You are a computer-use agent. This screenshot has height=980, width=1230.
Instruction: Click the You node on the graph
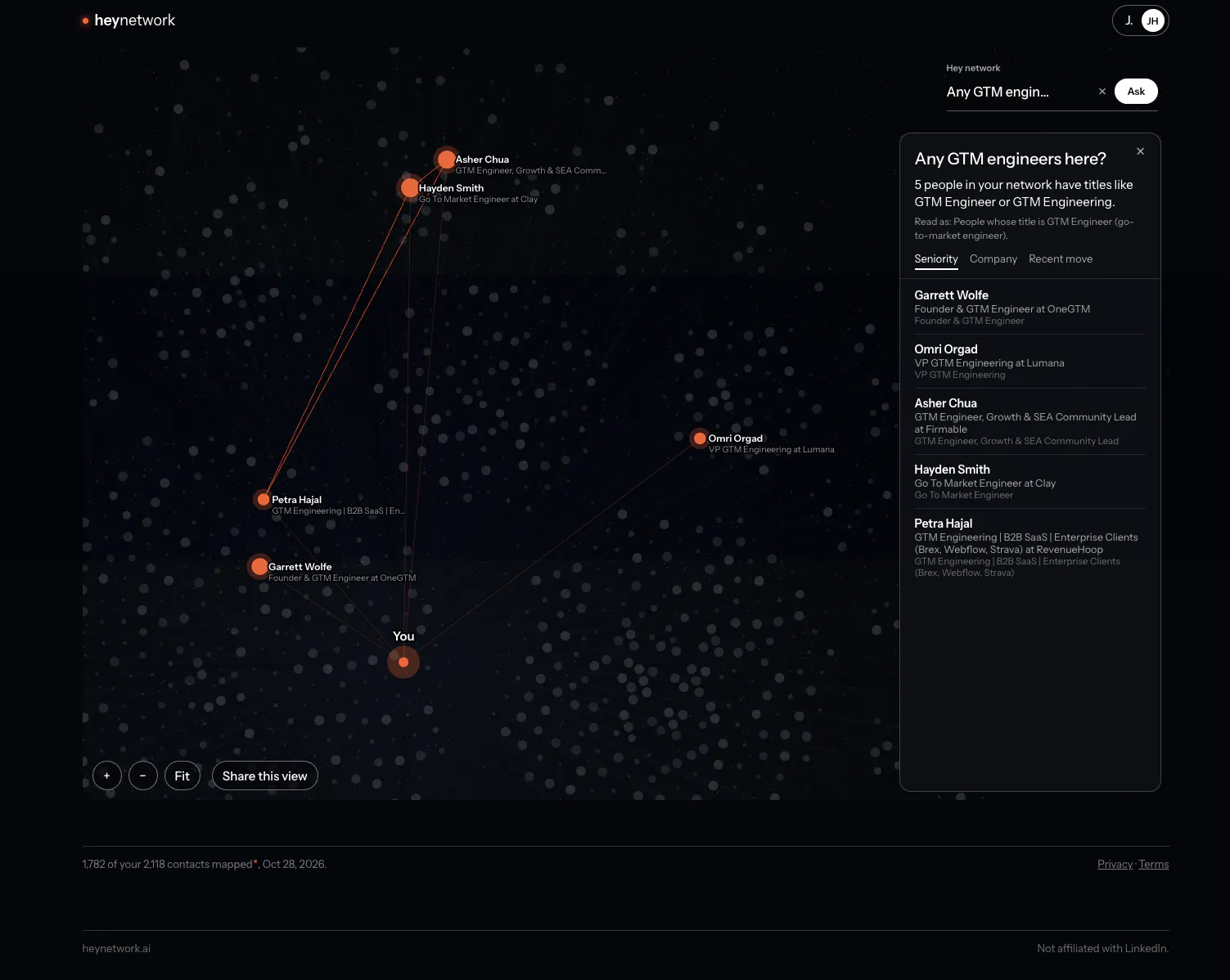pyautogui.click(x=403, y=662)
